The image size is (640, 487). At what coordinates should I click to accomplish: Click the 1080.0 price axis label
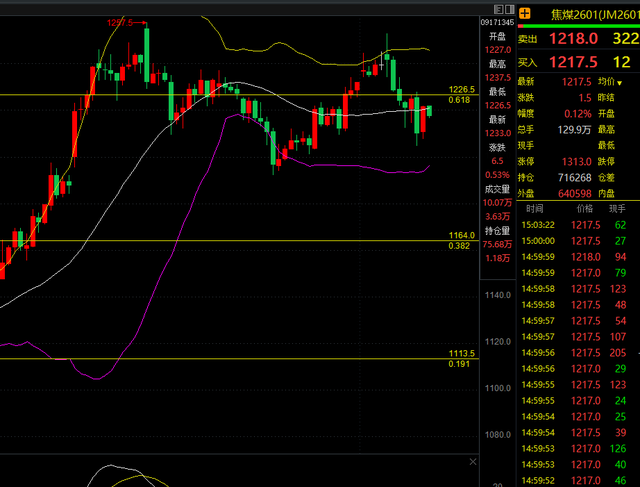coord(498,435)
